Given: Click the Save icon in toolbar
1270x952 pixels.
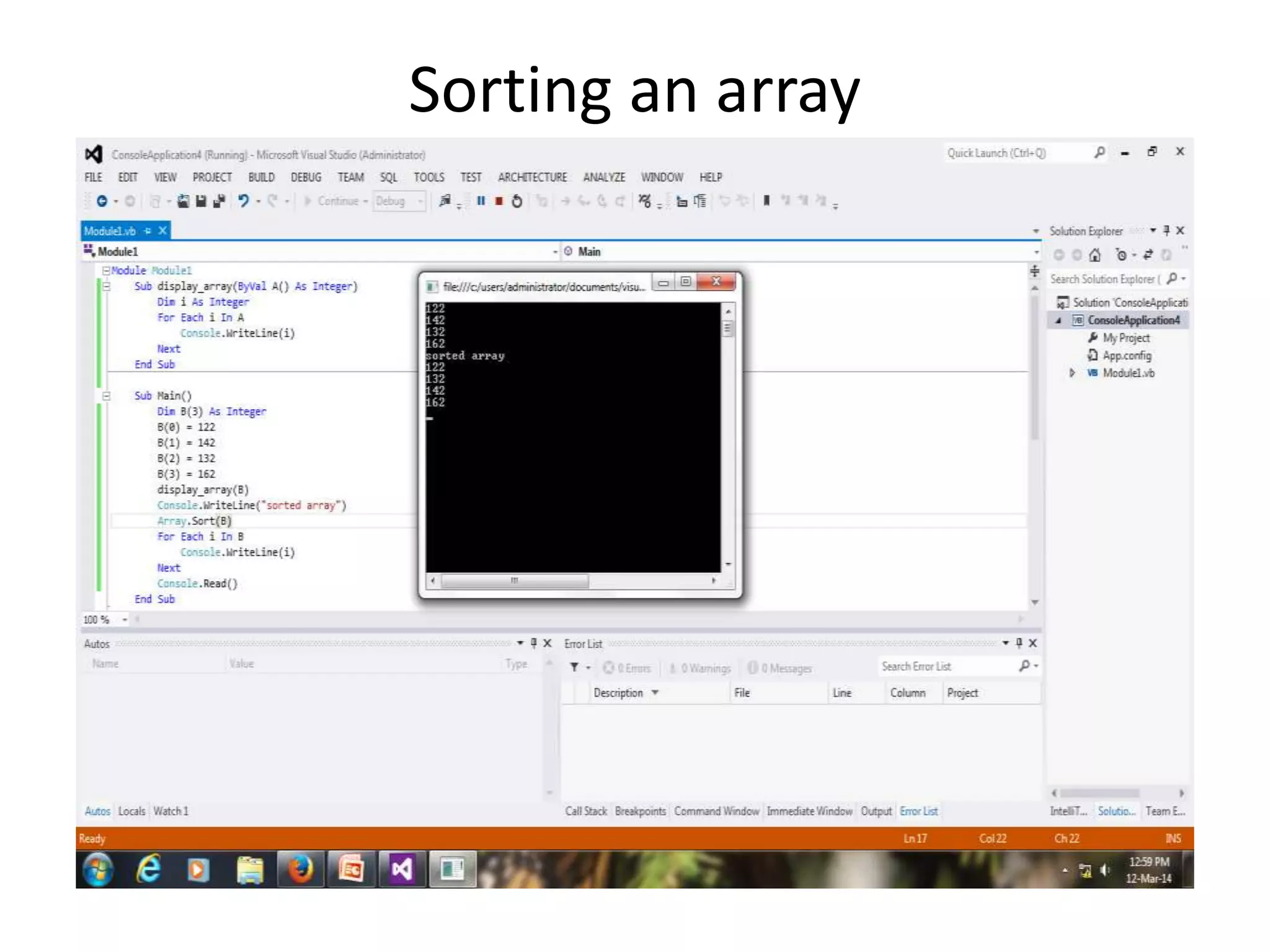Looking at the screenshot, I should click(201, 201).
